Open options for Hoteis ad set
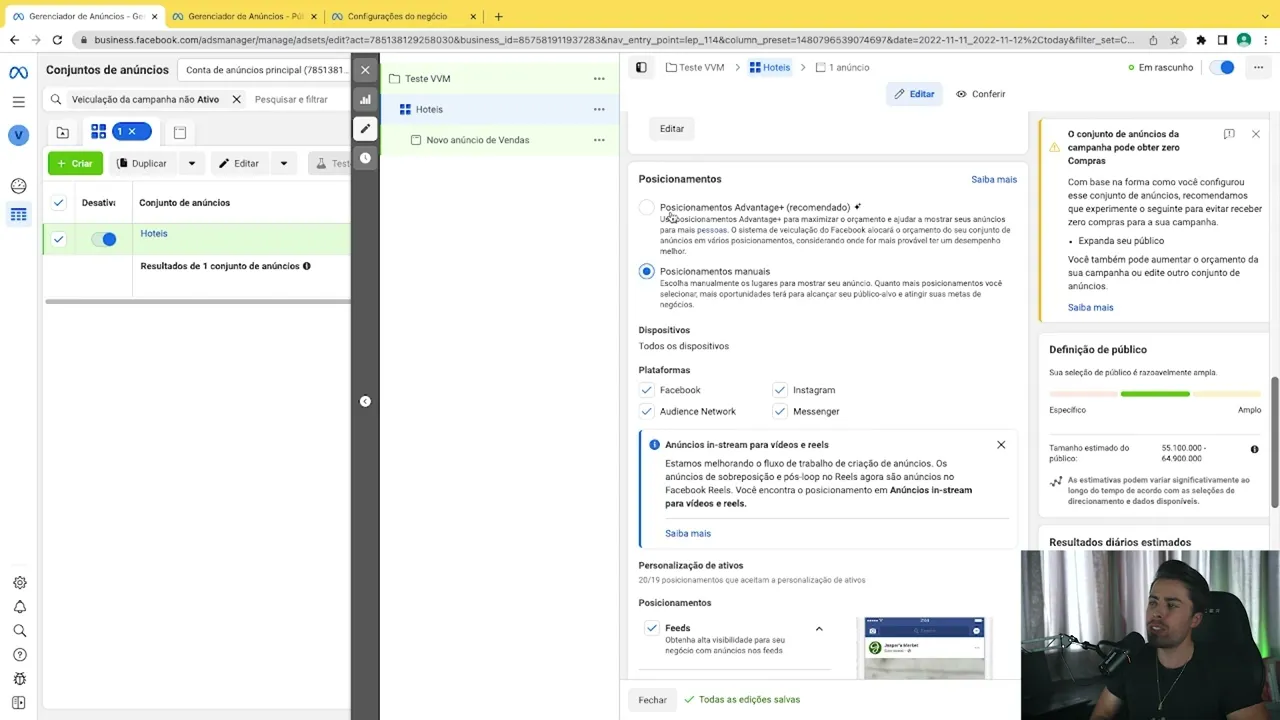1280x720 pixels. point(599,109)
